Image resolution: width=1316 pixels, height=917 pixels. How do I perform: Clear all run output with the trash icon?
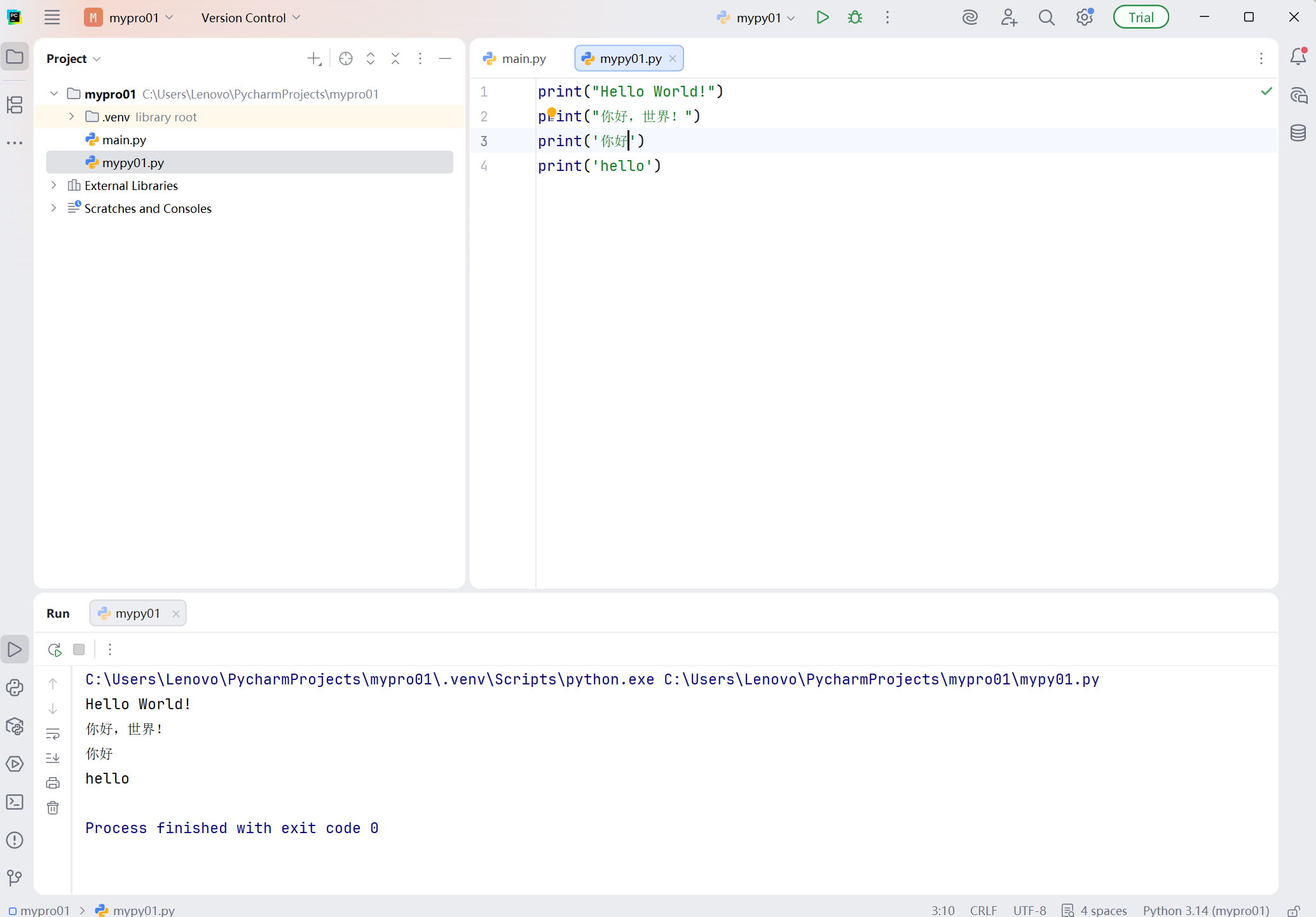53,808
